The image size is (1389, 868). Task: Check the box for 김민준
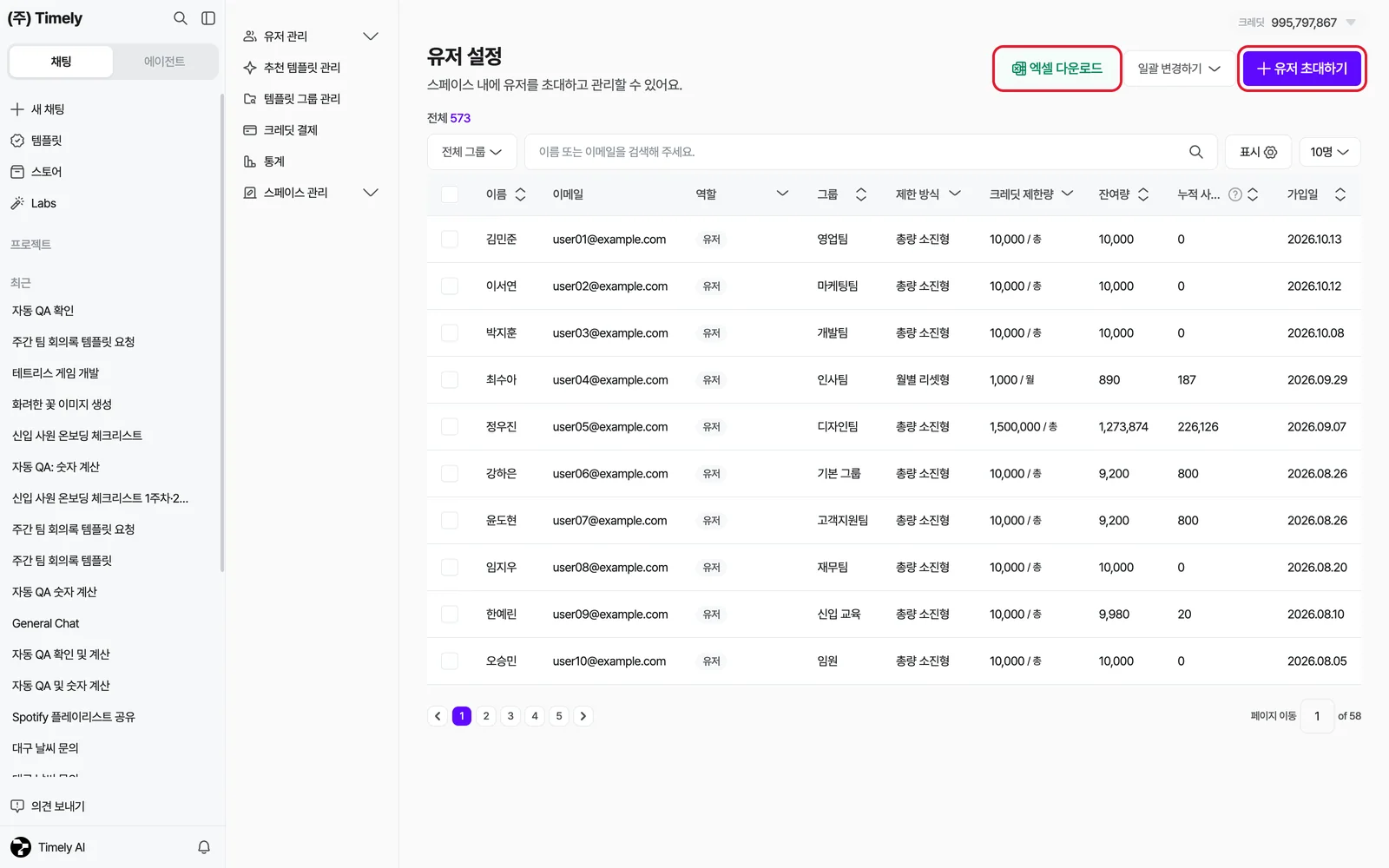tap(450, 240)
